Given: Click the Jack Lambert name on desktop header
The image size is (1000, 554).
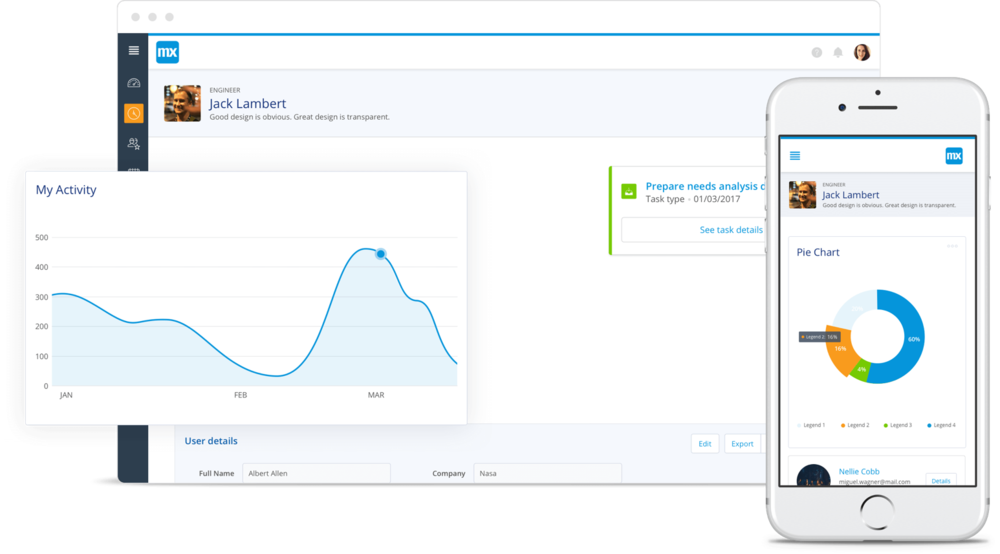Looking at the screenshot, I should [247, 103].
